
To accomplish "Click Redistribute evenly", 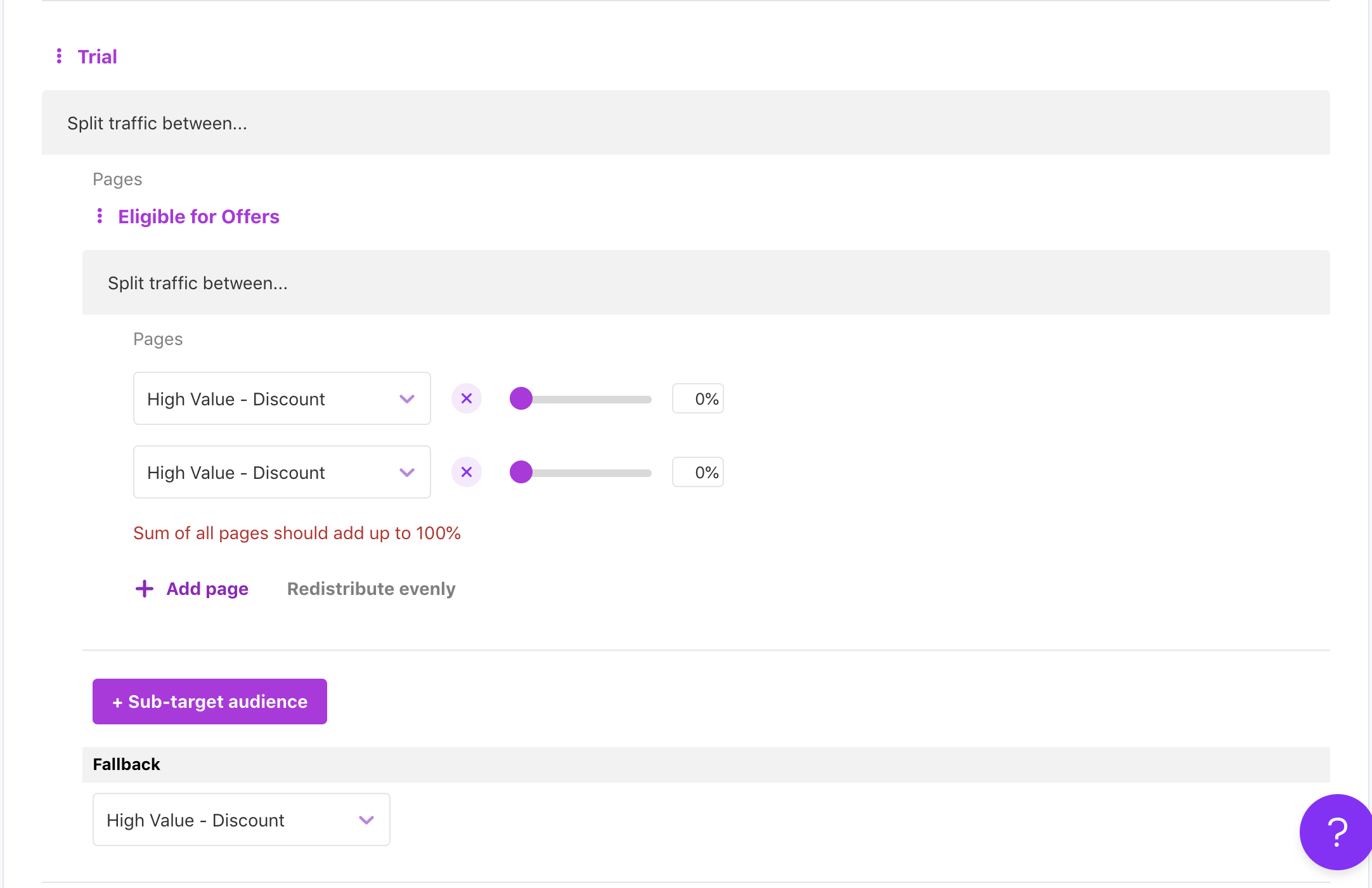I will 371,589.
